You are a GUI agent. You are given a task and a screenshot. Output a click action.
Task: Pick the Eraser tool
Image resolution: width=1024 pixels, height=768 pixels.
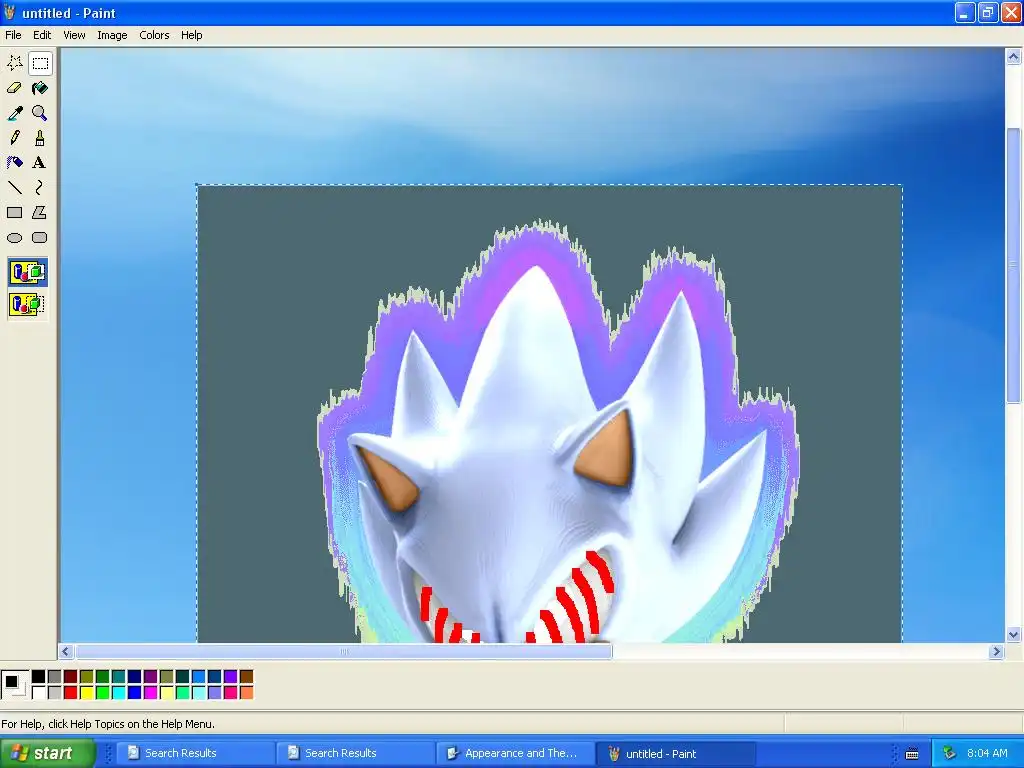pyautogui.click(x=14, y=88)
